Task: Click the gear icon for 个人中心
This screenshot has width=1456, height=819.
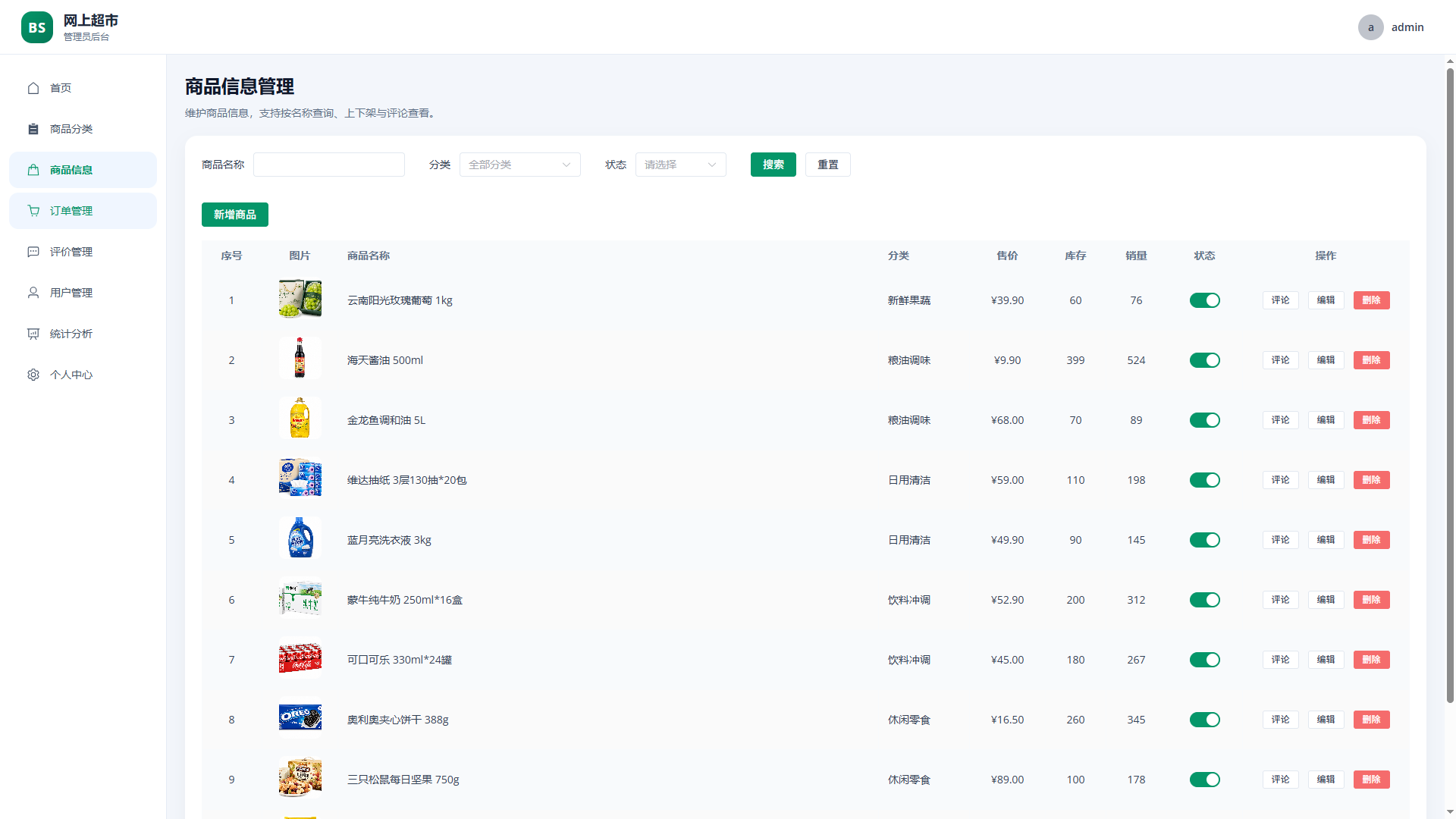Action: [x=33, y=375]
